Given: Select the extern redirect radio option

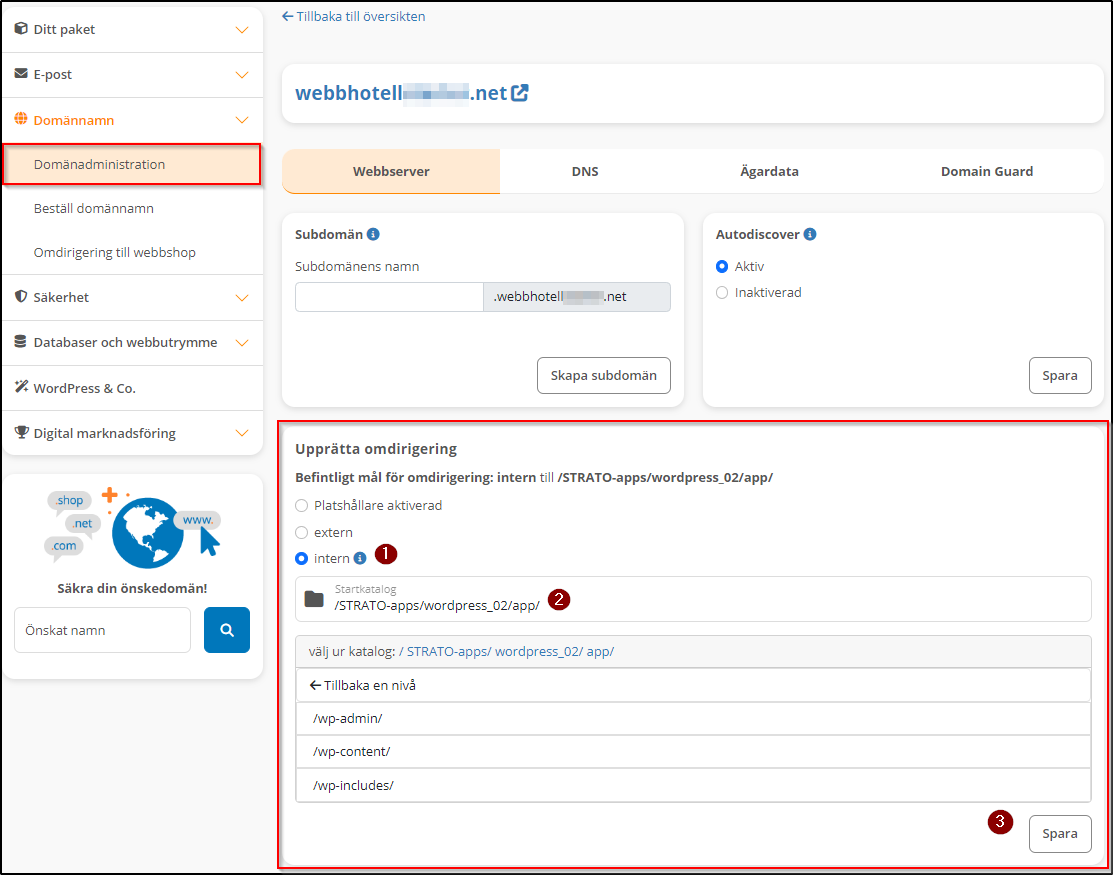Looking at the screenshot, I should click(x=302, y=532).
